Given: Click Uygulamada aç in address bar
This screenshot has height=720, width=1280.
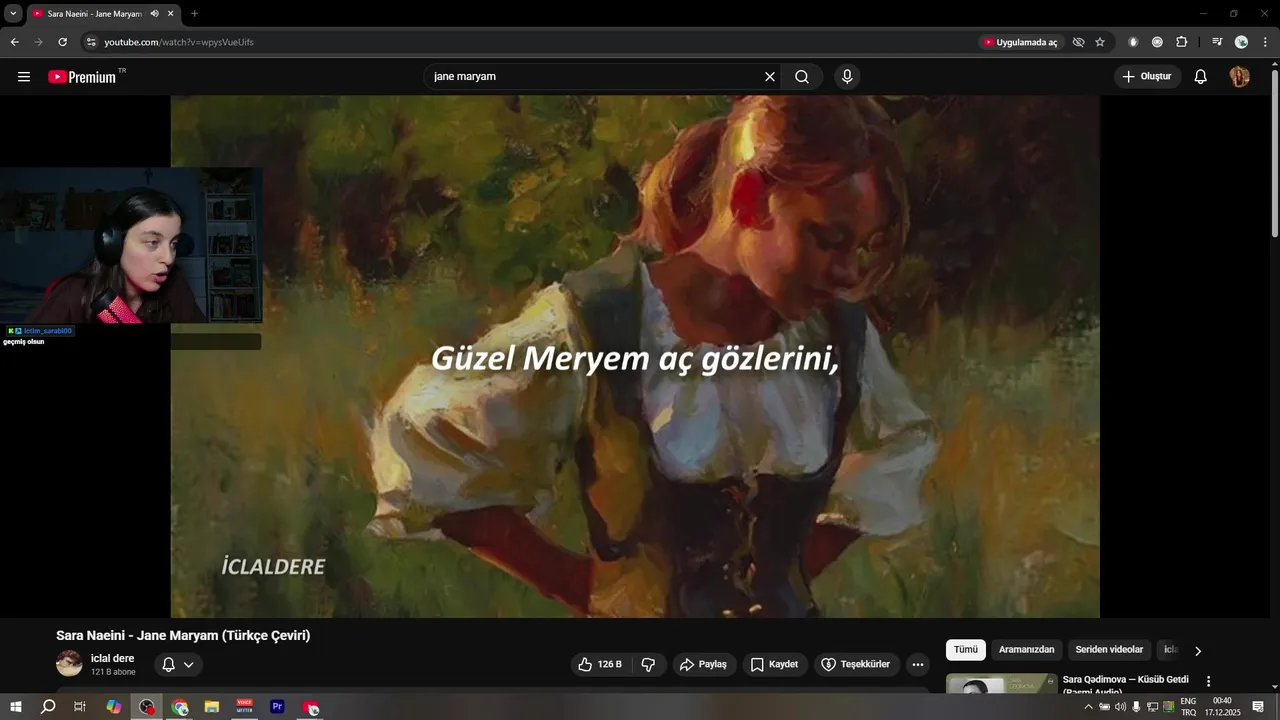Looking at the screenshot, I should [1020, 42].
